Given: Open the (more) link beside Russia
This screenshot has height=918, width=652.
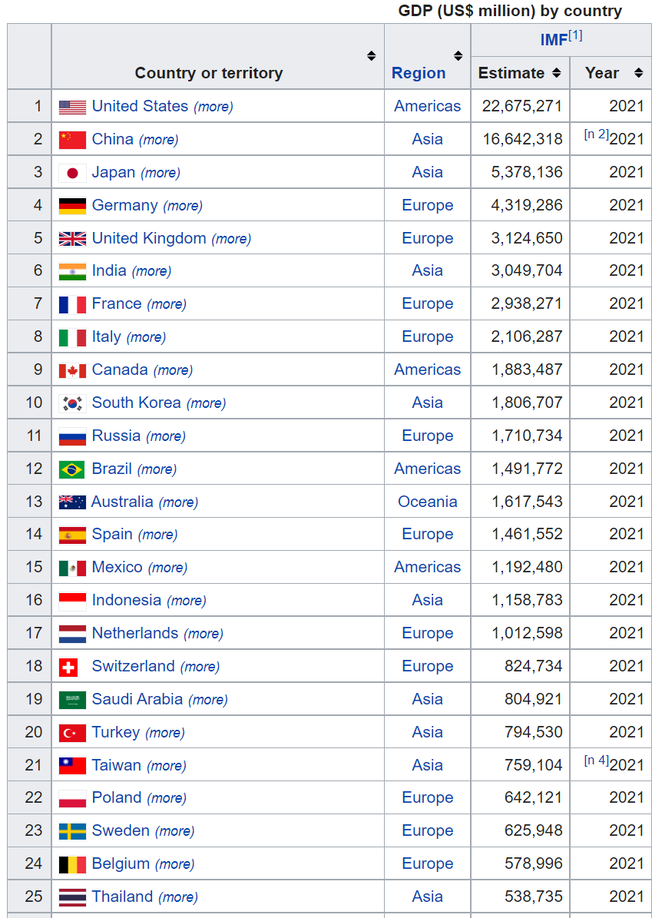Looking at the screenshot, I should point(166,436).
